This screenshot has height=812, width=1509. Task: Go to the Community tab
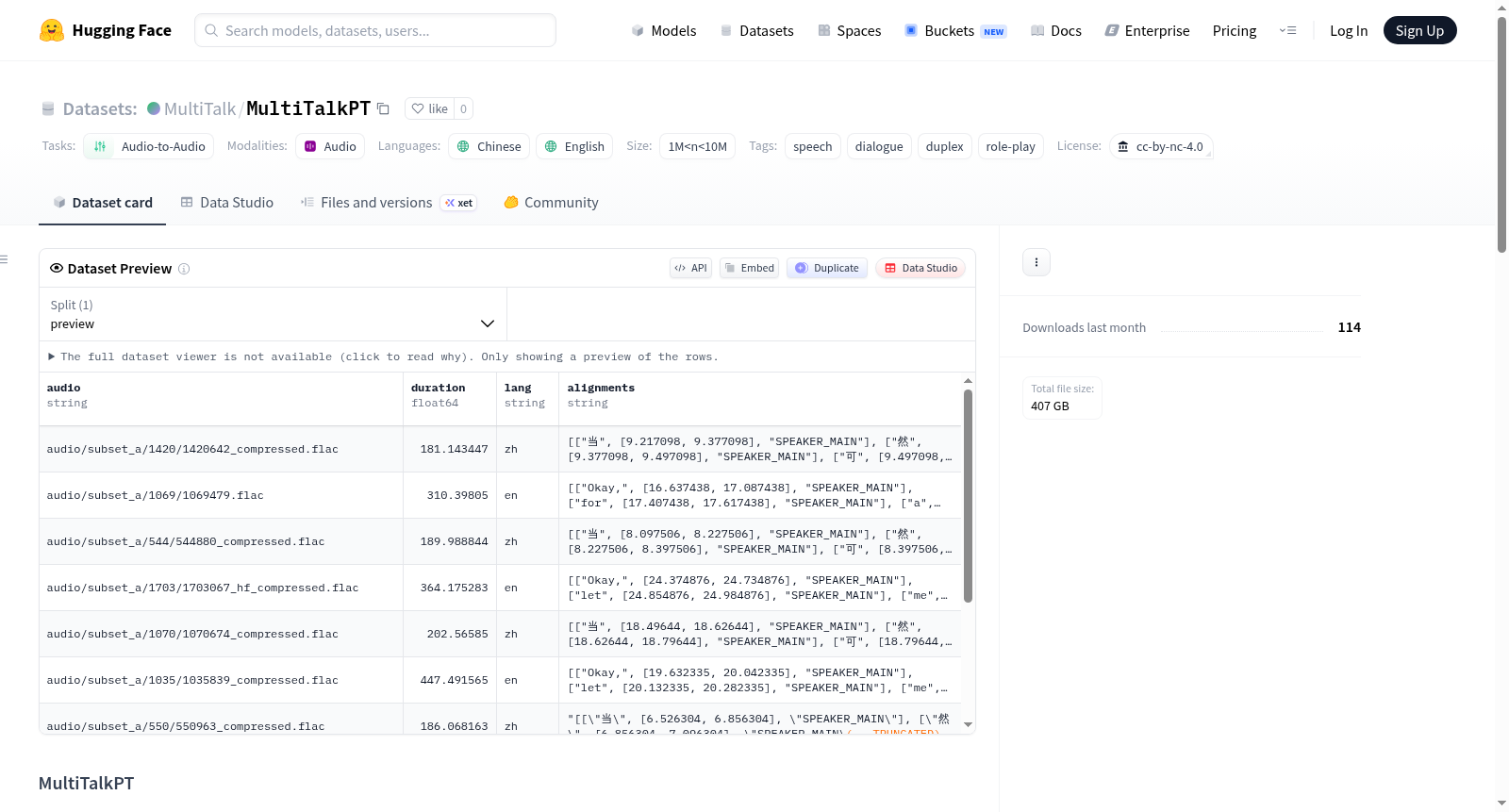(552, 203)
